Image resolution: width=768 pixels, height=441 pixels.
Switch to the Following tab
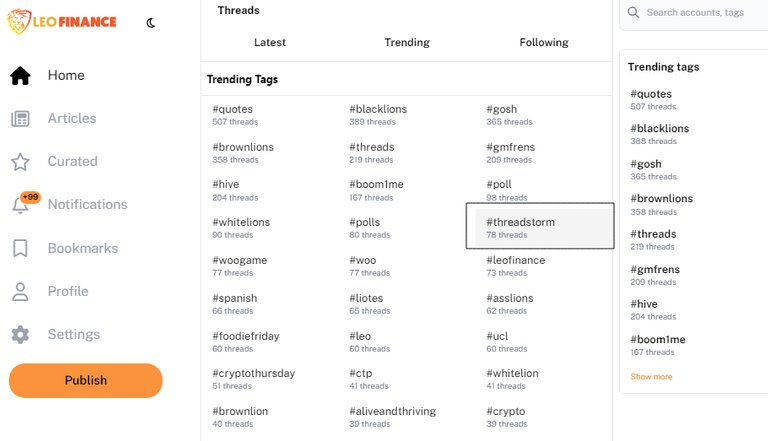click(544, 42)
